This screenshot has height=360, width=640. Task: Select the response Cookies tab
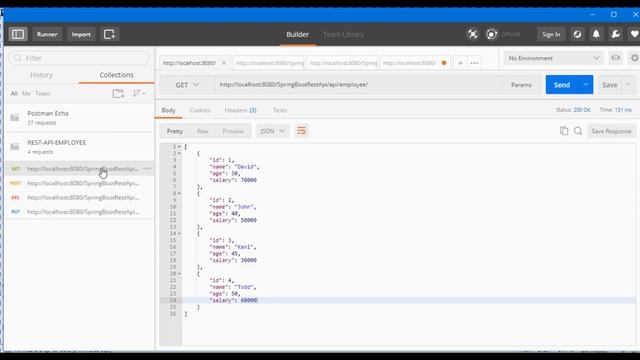200,110
